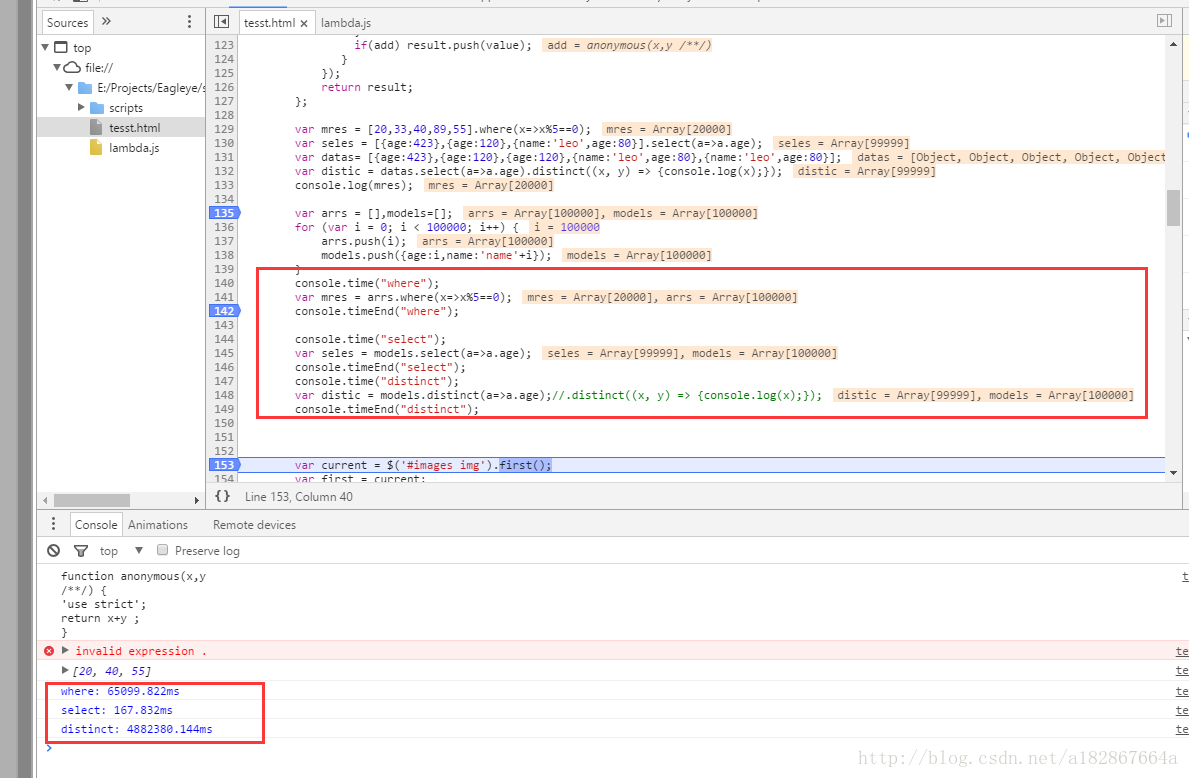Click the red error icon in console

tap(49, 651)
